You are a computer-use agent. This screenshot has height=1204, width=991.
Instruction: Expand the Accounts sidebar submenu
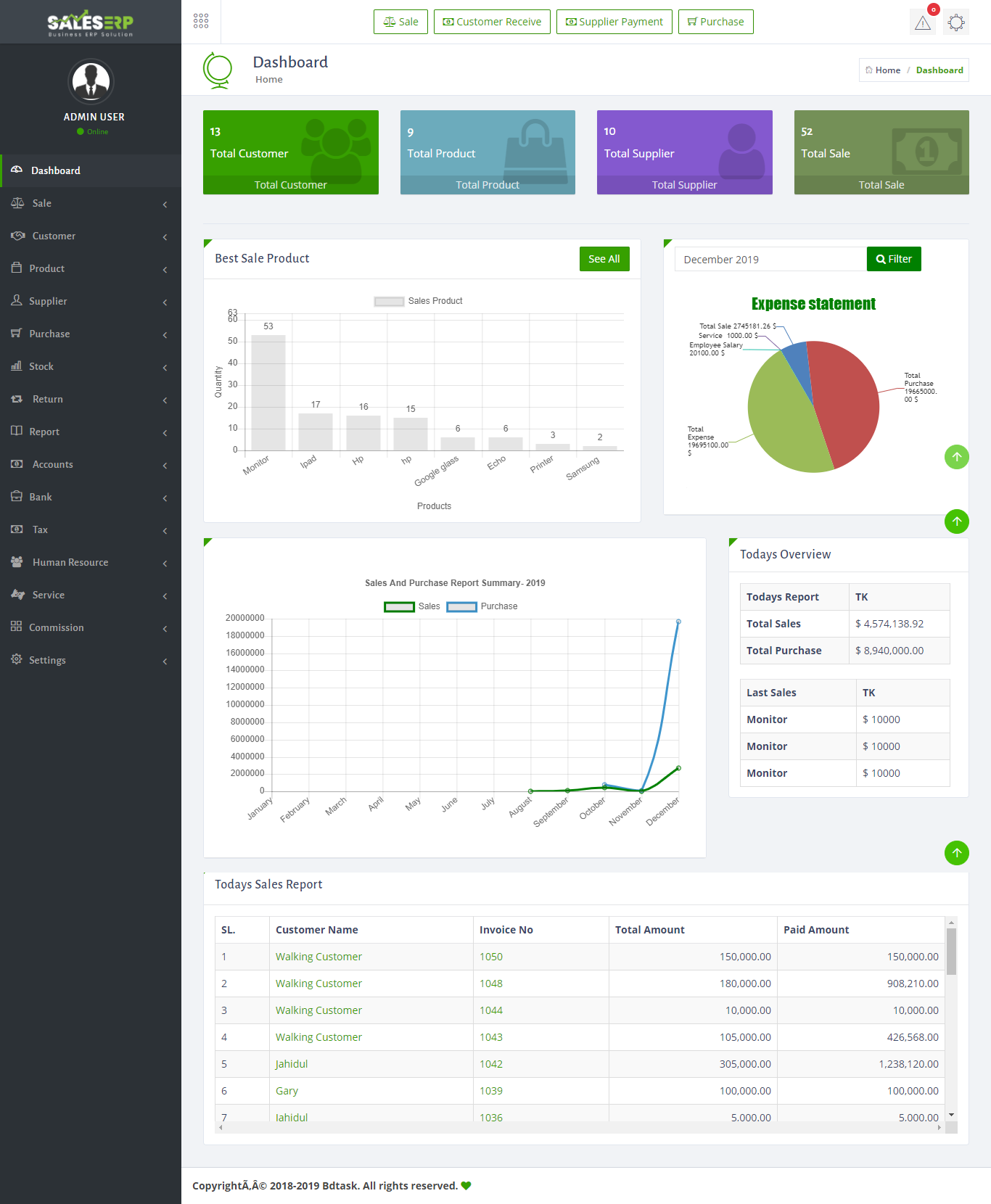[91, 464]
